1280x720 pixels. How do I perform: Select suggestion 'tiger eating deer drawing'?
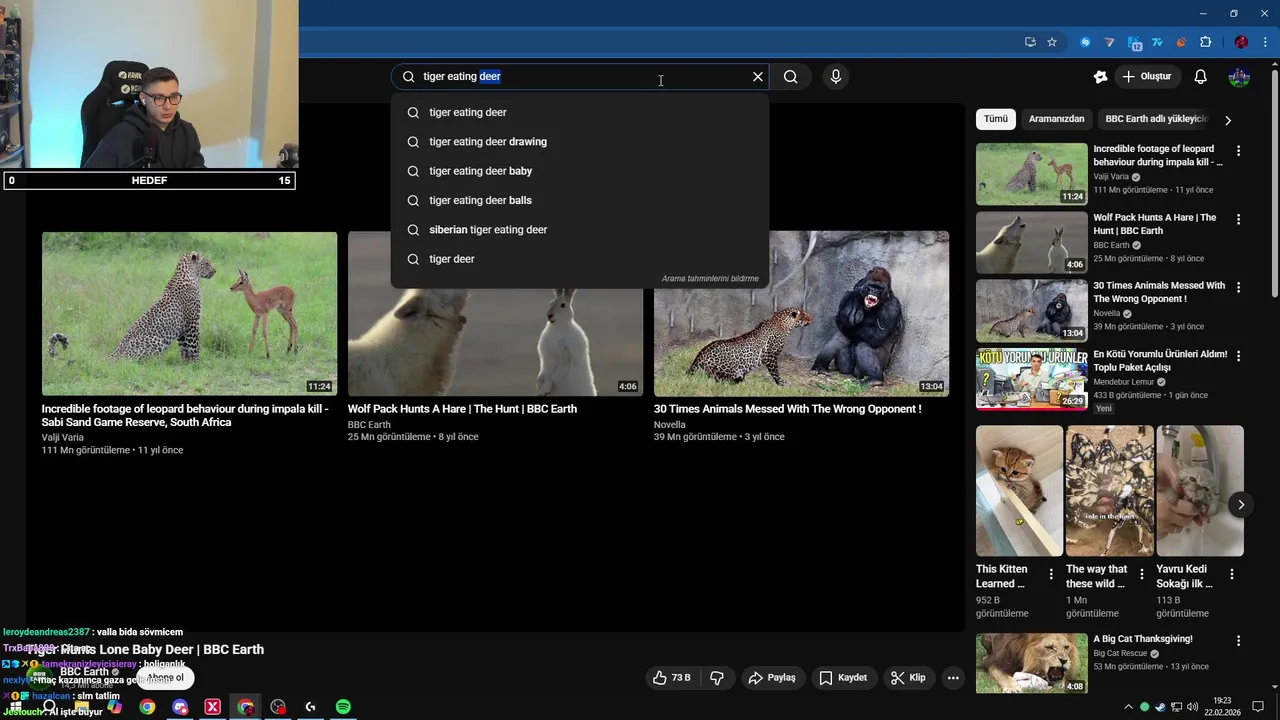tap(580, 142)
